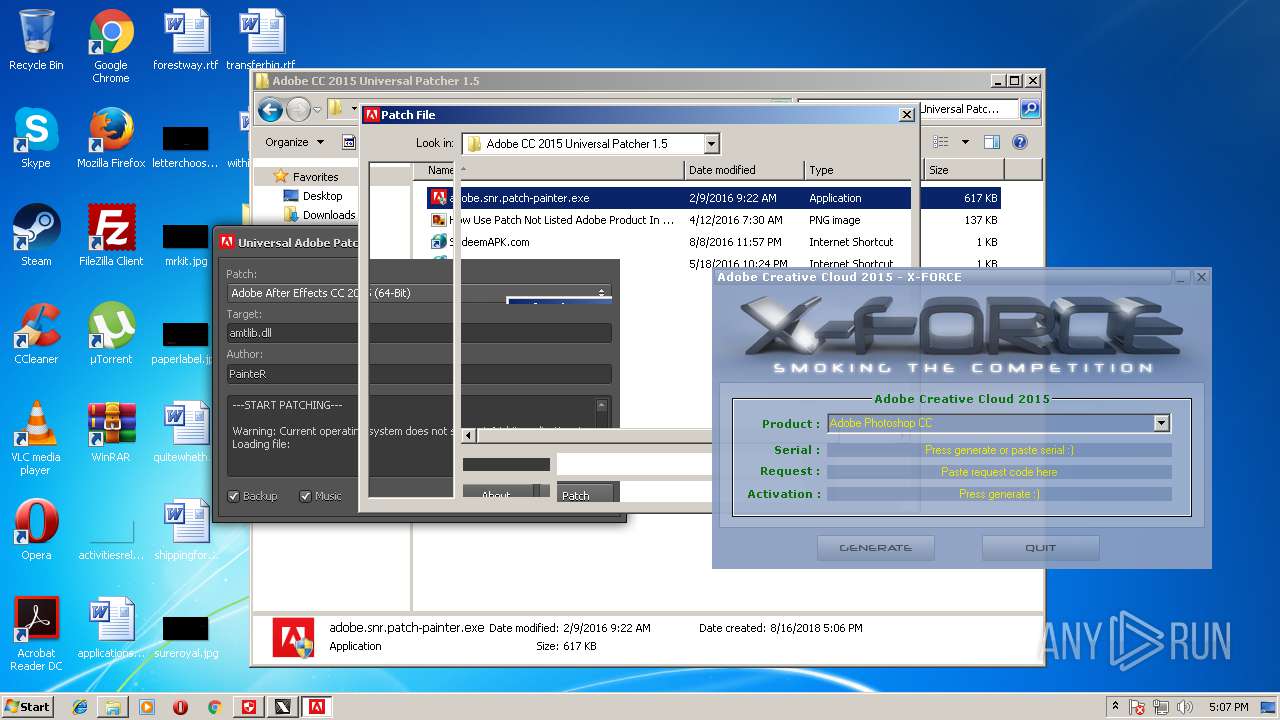1280x720 pixels.
Task: Click the X-FORCE Request code field
Action: coord(999,472)
